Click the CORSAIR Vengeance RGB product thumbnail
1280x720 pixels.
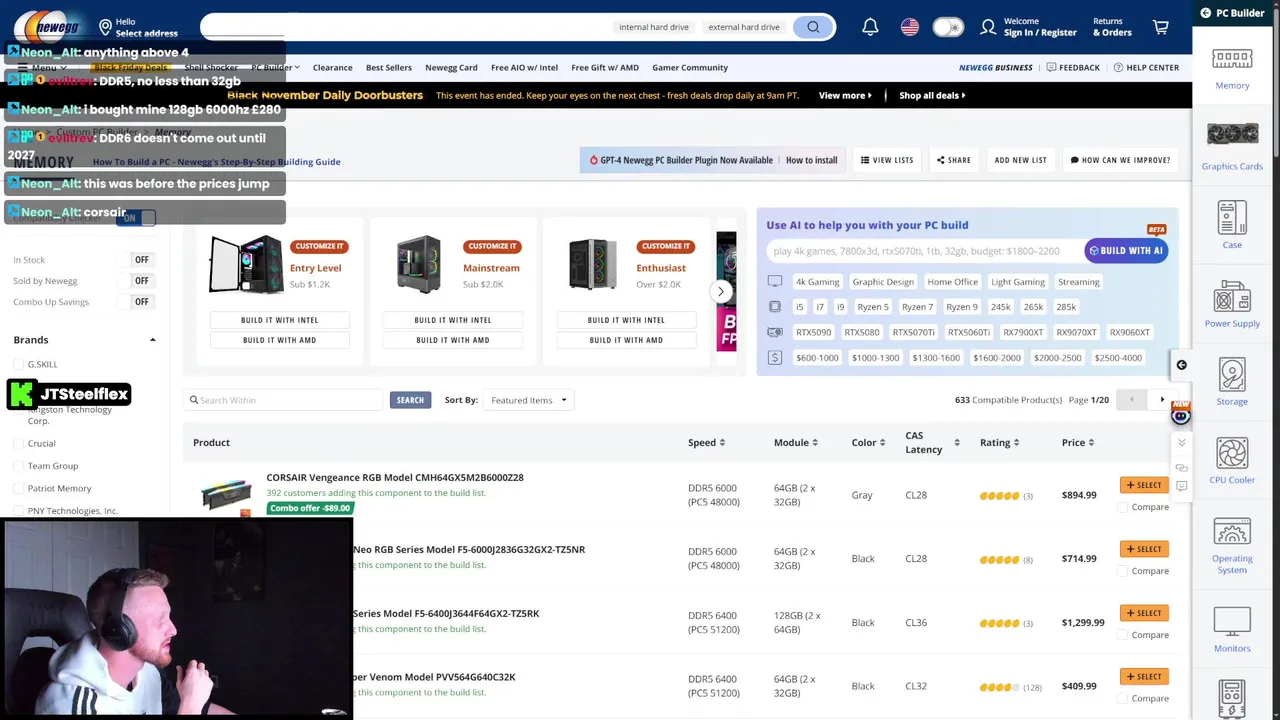click(x=226, y=494)
